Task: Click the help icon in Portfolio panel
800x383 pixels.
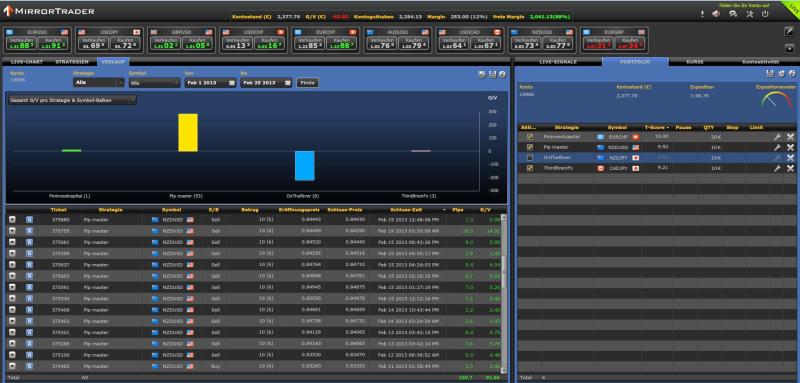Action: point(791,73)
